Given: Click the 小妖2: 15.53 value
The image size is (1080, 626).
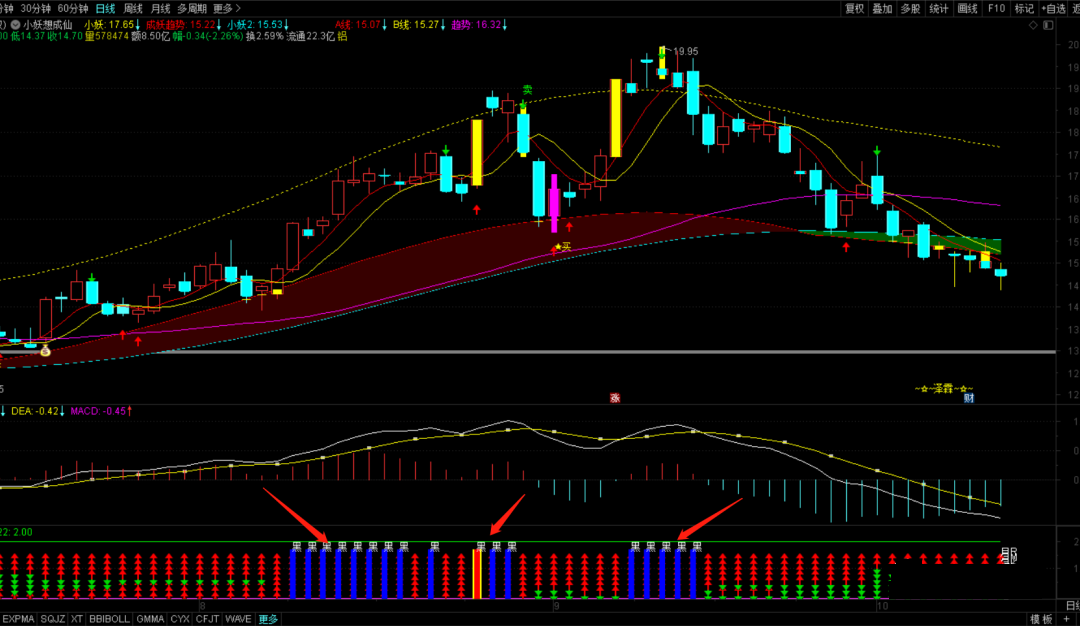Looking at the screenshot, I should (x=255, y=25).
